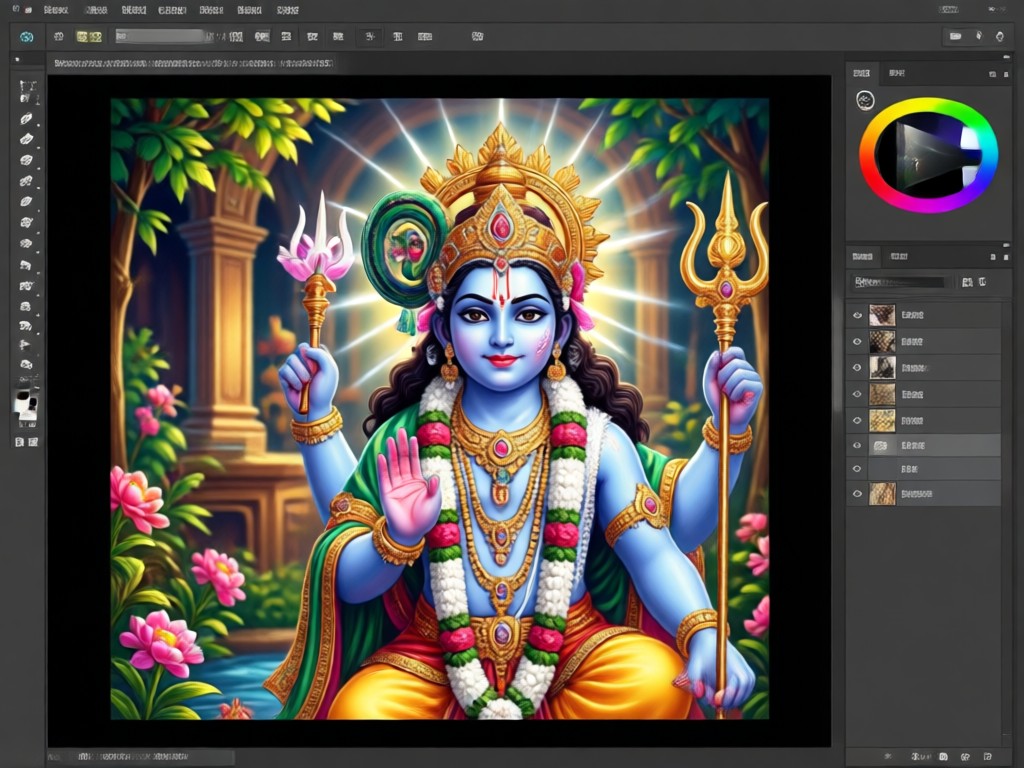Viewport: 1024px width, 768px height.
Task: Toggle the yellow highlighted button in the options bar
Action: coord(89,37)
